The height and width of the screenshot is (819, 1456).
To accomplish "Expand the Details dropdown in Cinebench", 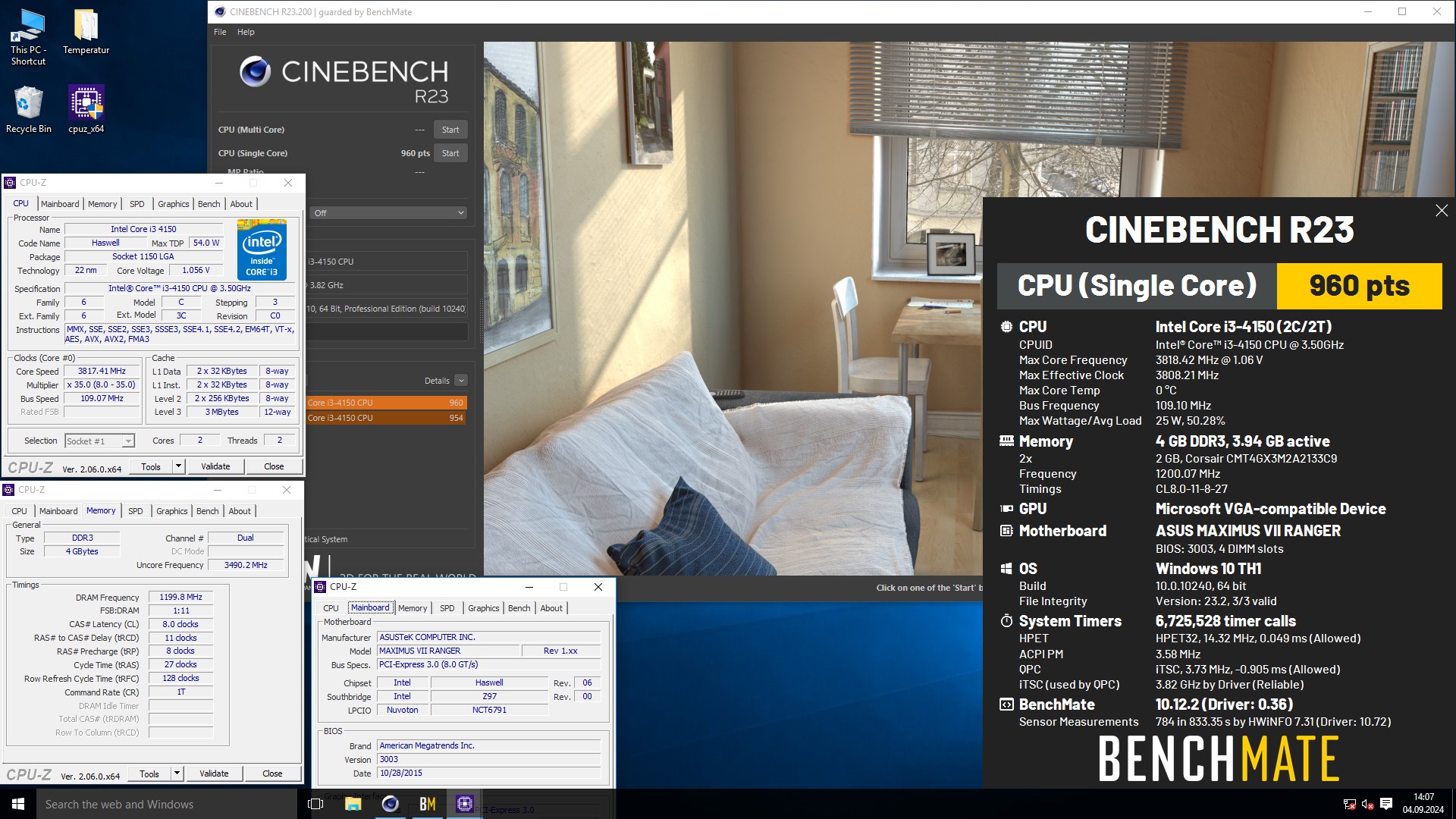I will (461, 381).
